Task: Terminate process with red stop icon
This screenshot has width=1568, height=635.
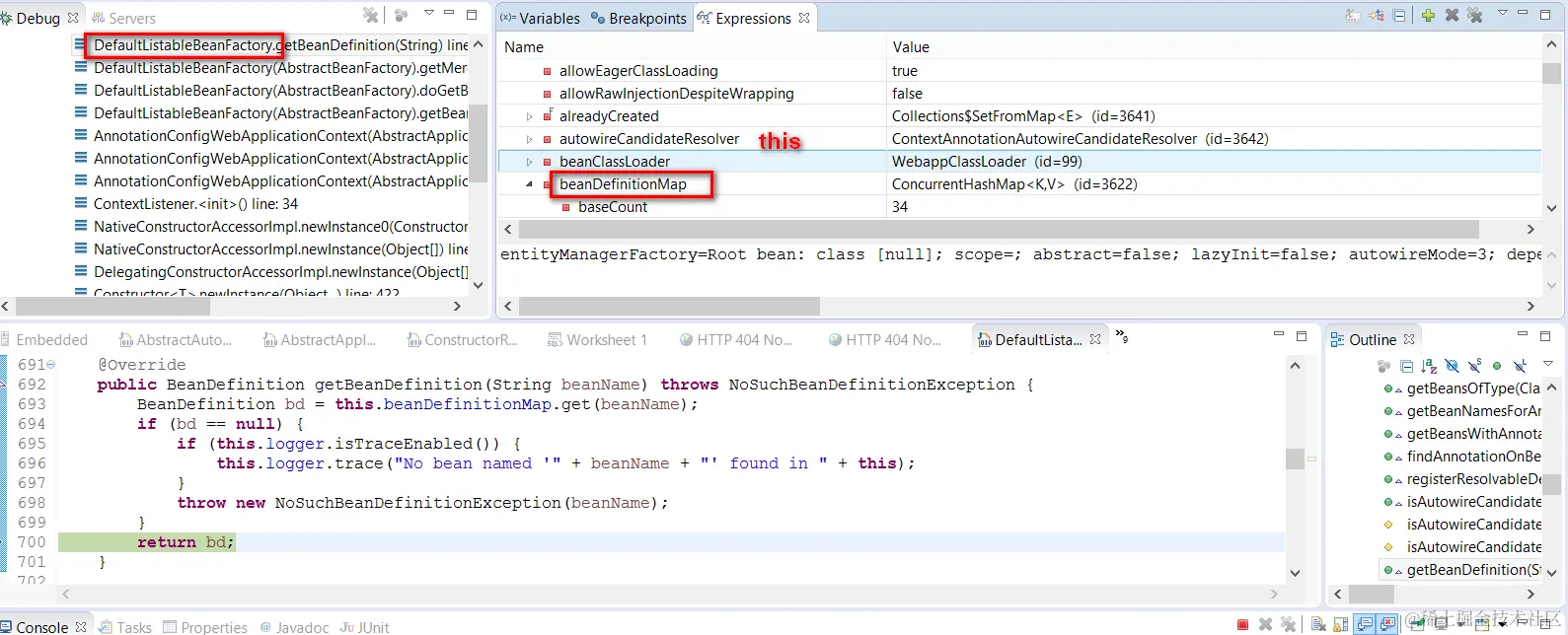Action: [x=1242, y=624]
